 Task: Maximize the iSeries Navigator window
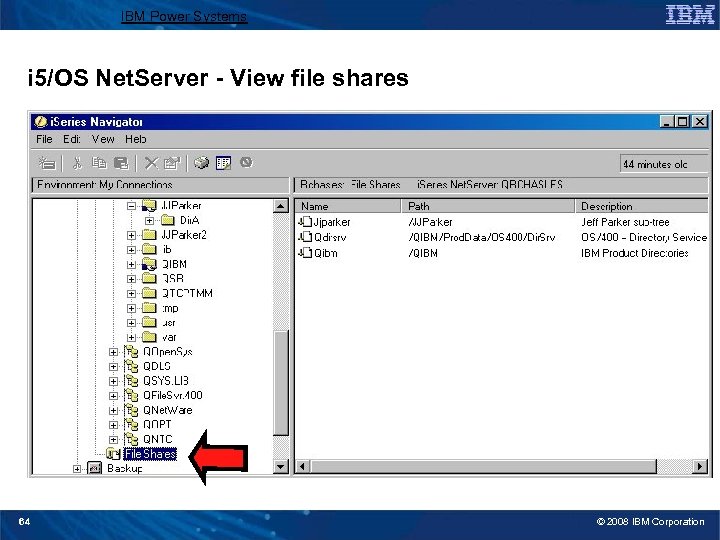683,122
